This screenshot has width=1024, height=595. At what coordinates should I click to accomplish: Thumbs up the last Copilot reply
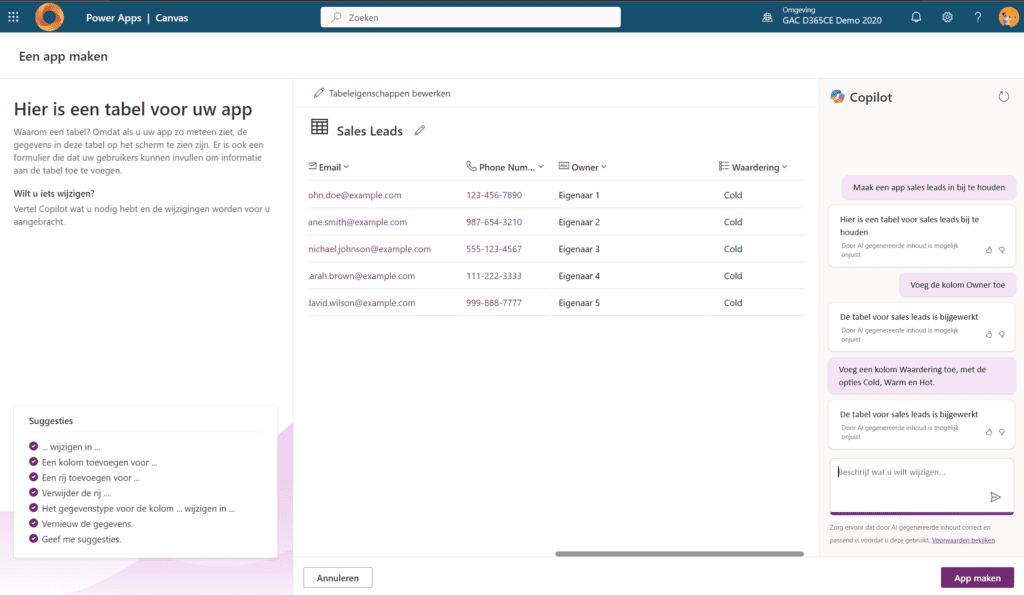pos(989,432)
